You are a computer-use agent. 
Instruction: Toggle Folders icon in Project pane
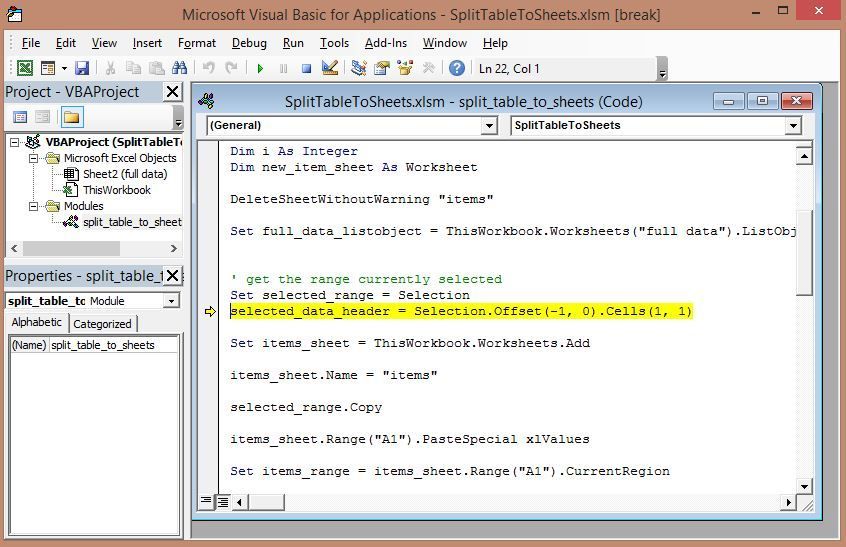coord(72,117)
